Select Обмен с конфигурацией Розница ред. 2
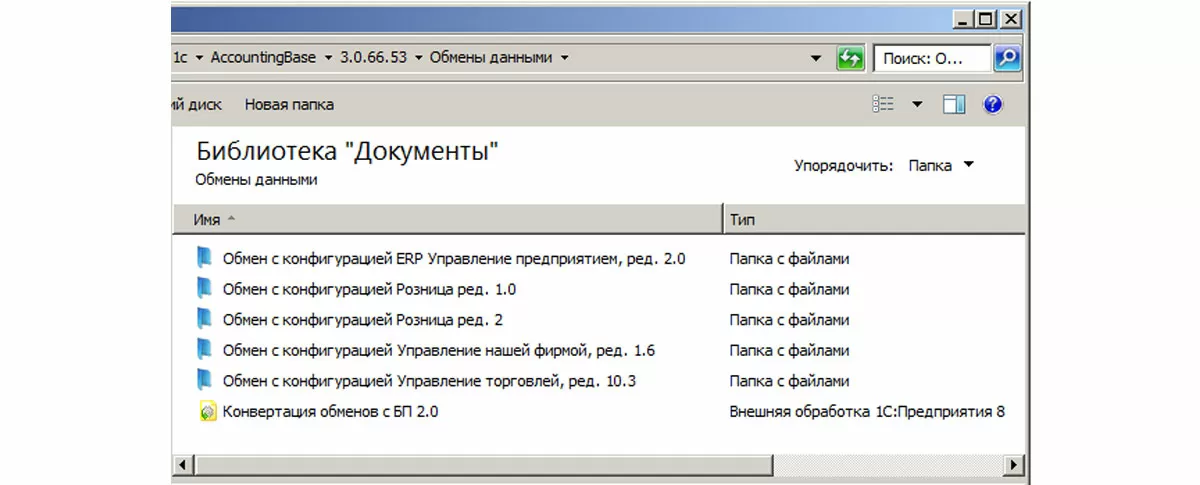Image resolution: width=1200 pixels, height=485 pixels. point(362,319)
